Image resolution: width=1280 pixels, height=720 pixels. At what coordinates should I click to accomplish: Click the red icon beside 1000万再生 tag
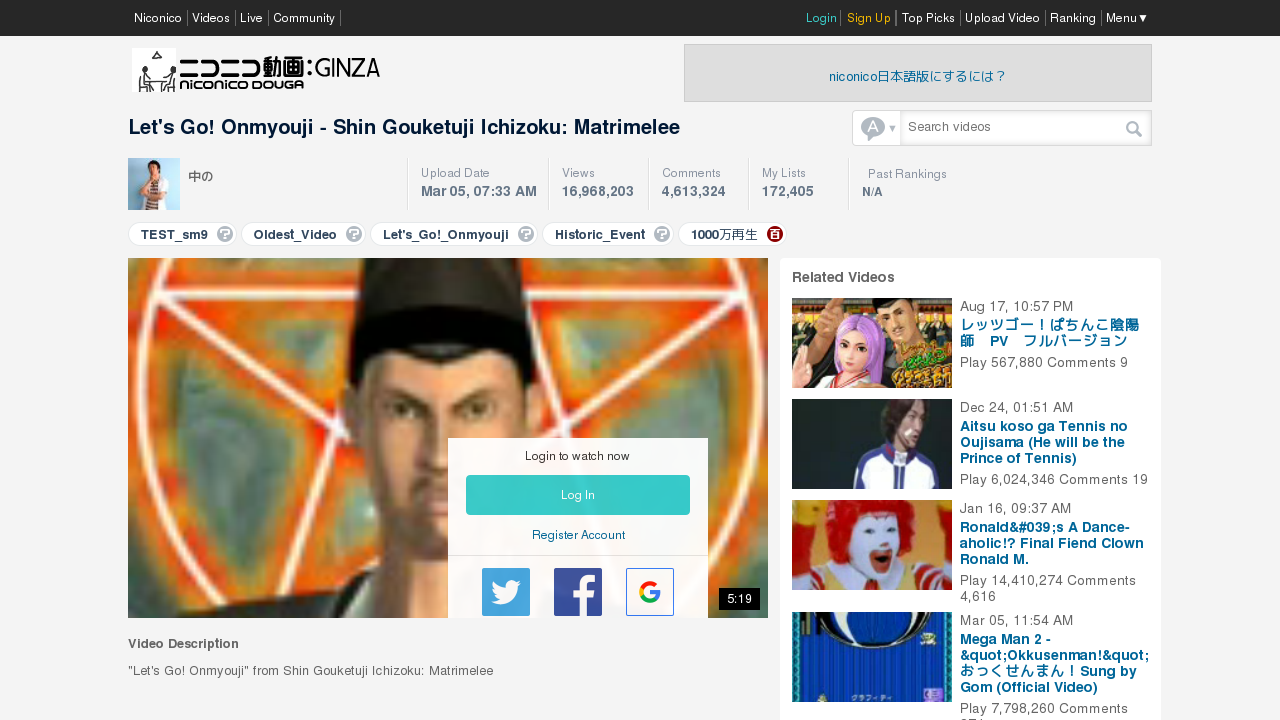click(x=775, y=234)
